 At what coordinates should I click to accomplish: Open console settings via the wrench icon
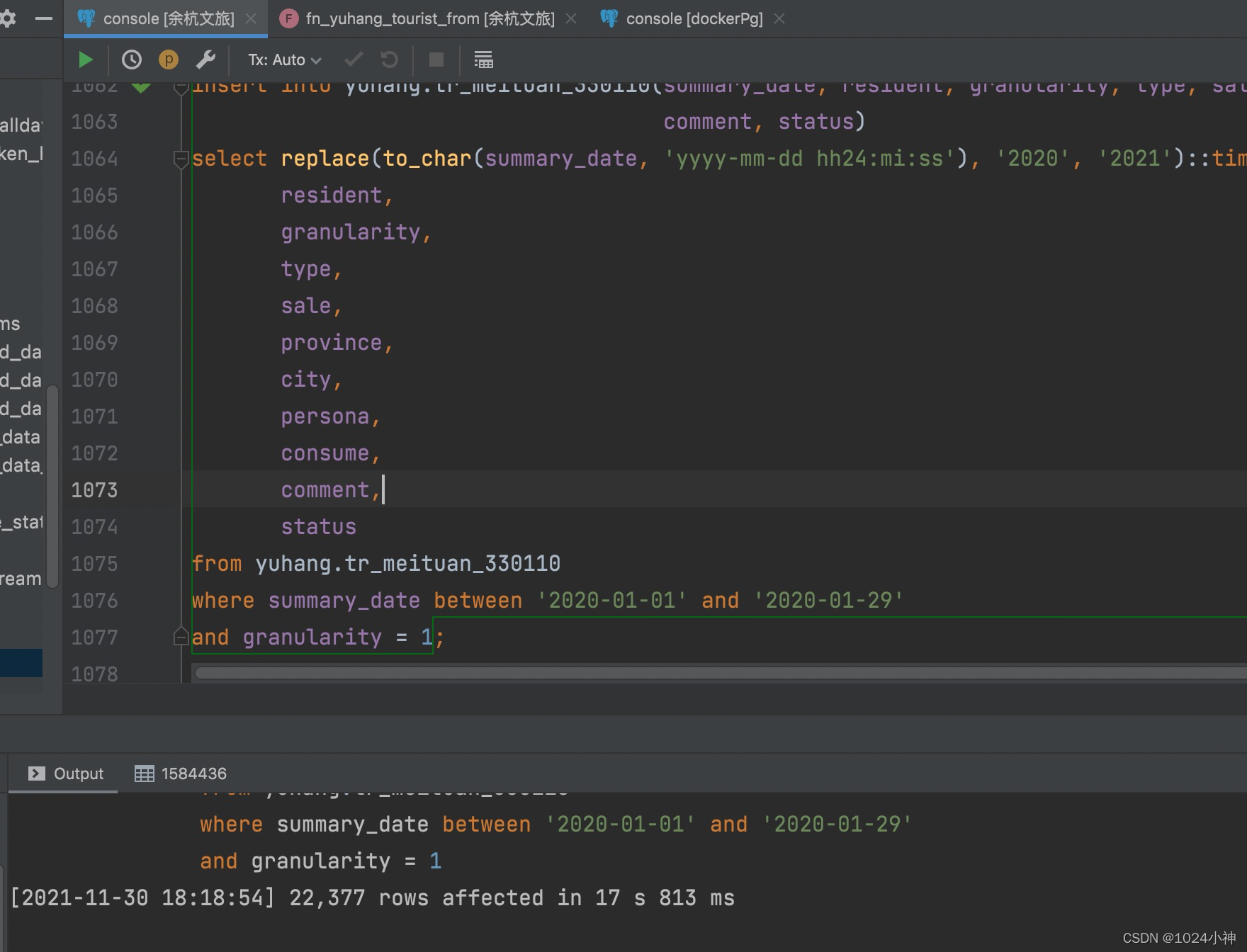coord(205,59)
